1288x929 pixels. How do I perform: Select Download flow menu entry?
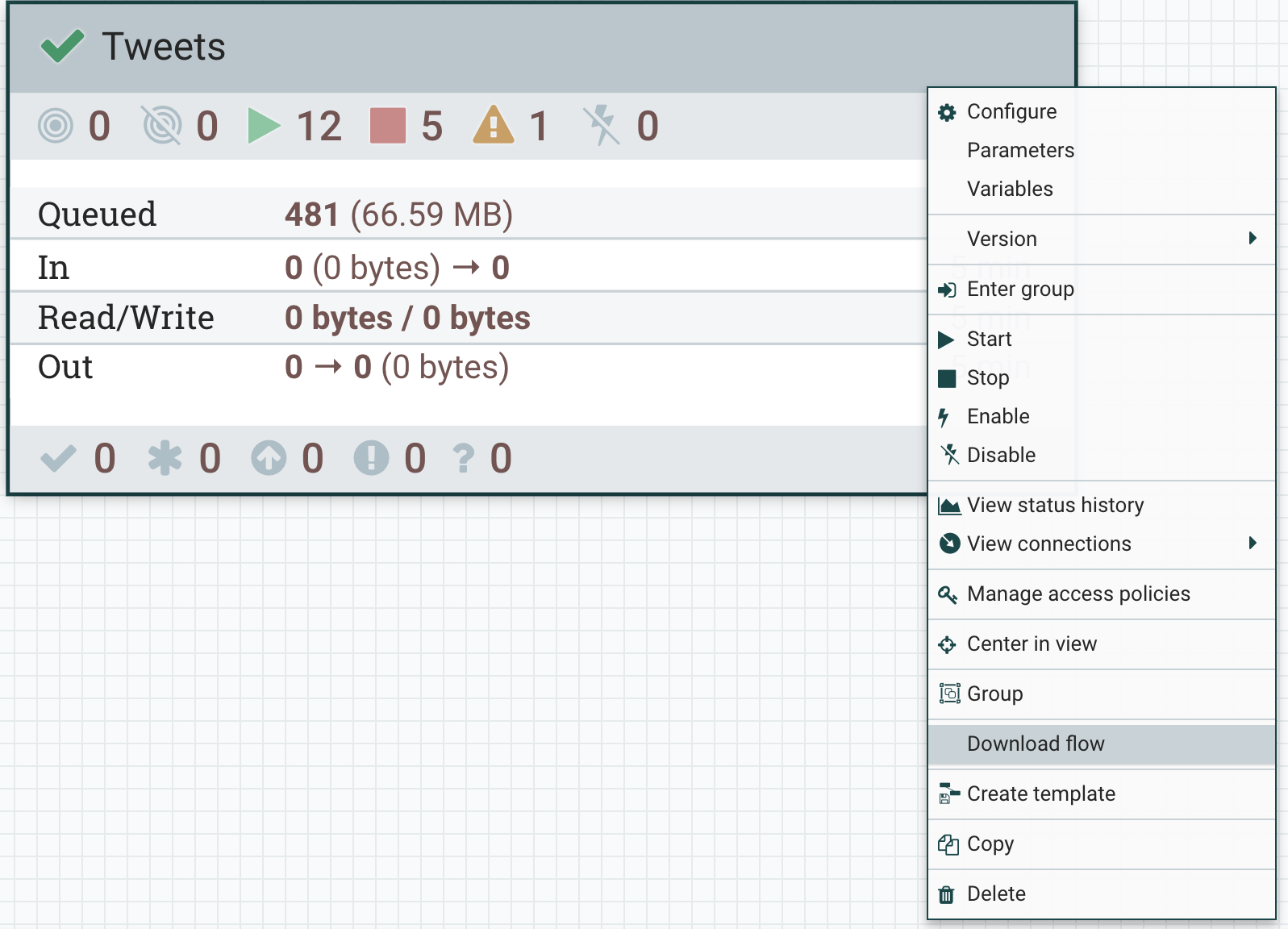tap(1101, 744)
